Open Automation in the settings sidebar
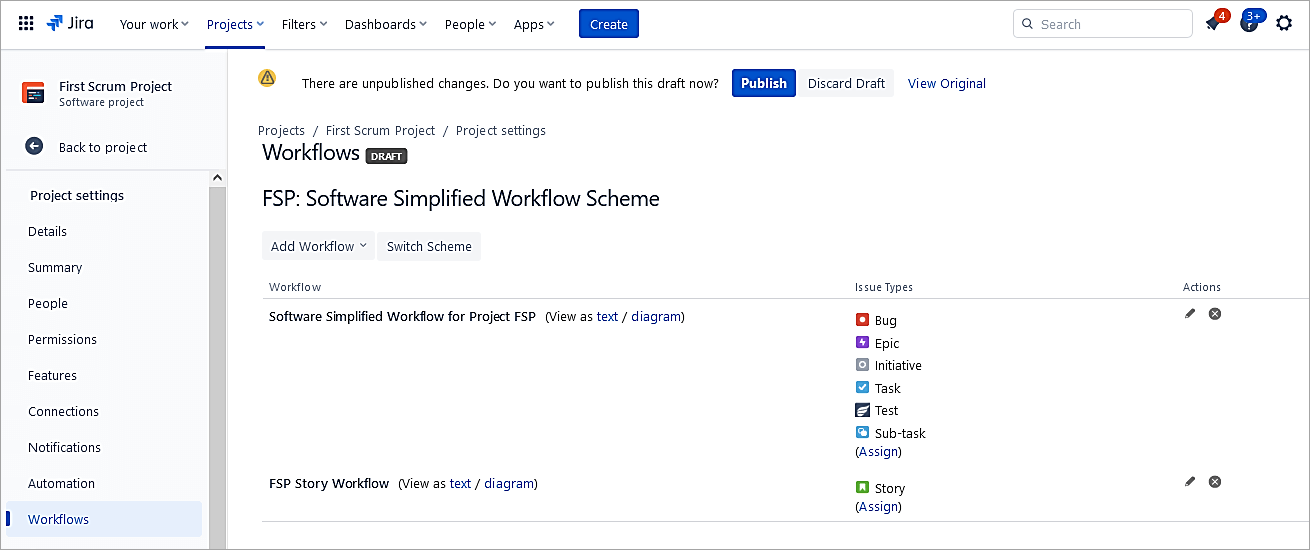Image resolution: width=1310 pixels, height=550 pixels. [x=61, y=483]
